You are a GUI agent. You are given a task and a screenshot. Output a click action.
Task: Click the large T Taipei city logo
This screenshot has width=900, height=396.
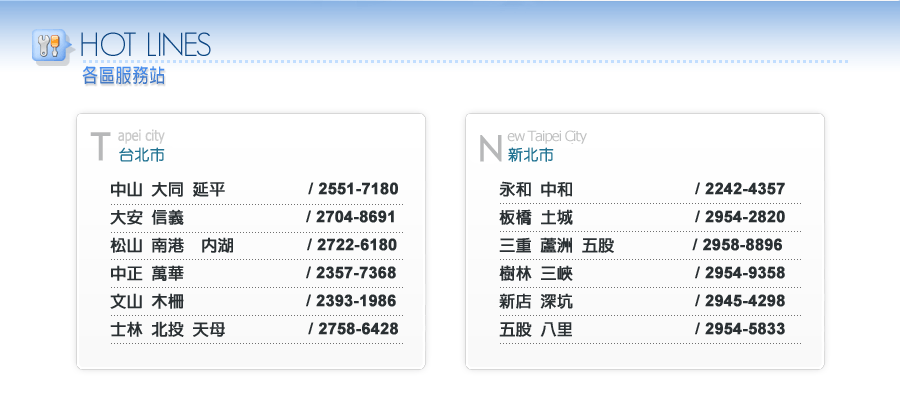[100, 146]
